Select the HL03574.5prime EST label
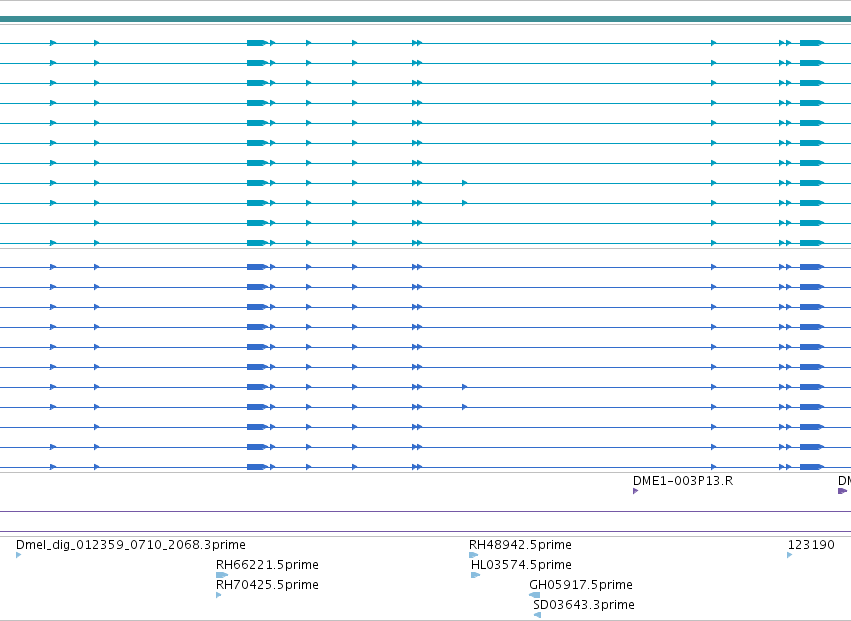851x621 pixels. point(521,565)
